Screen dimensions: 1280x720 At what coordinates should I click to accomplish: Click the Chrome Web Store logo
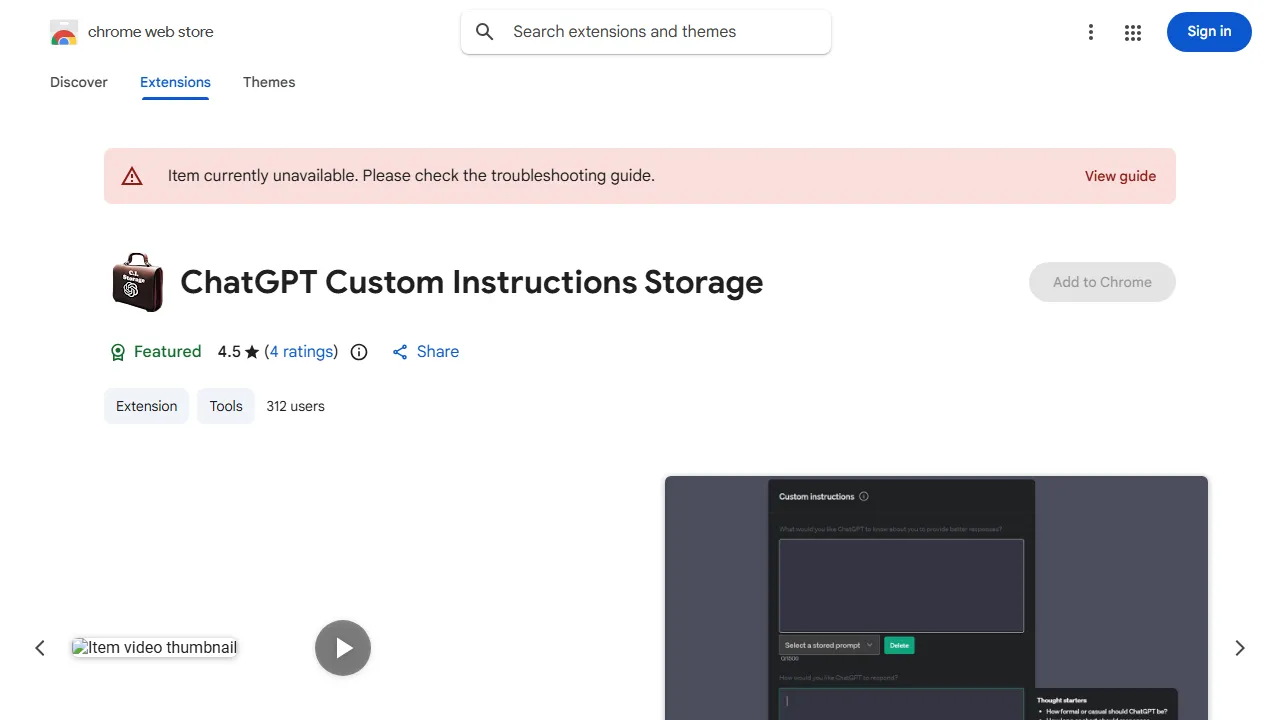(64, 32)
